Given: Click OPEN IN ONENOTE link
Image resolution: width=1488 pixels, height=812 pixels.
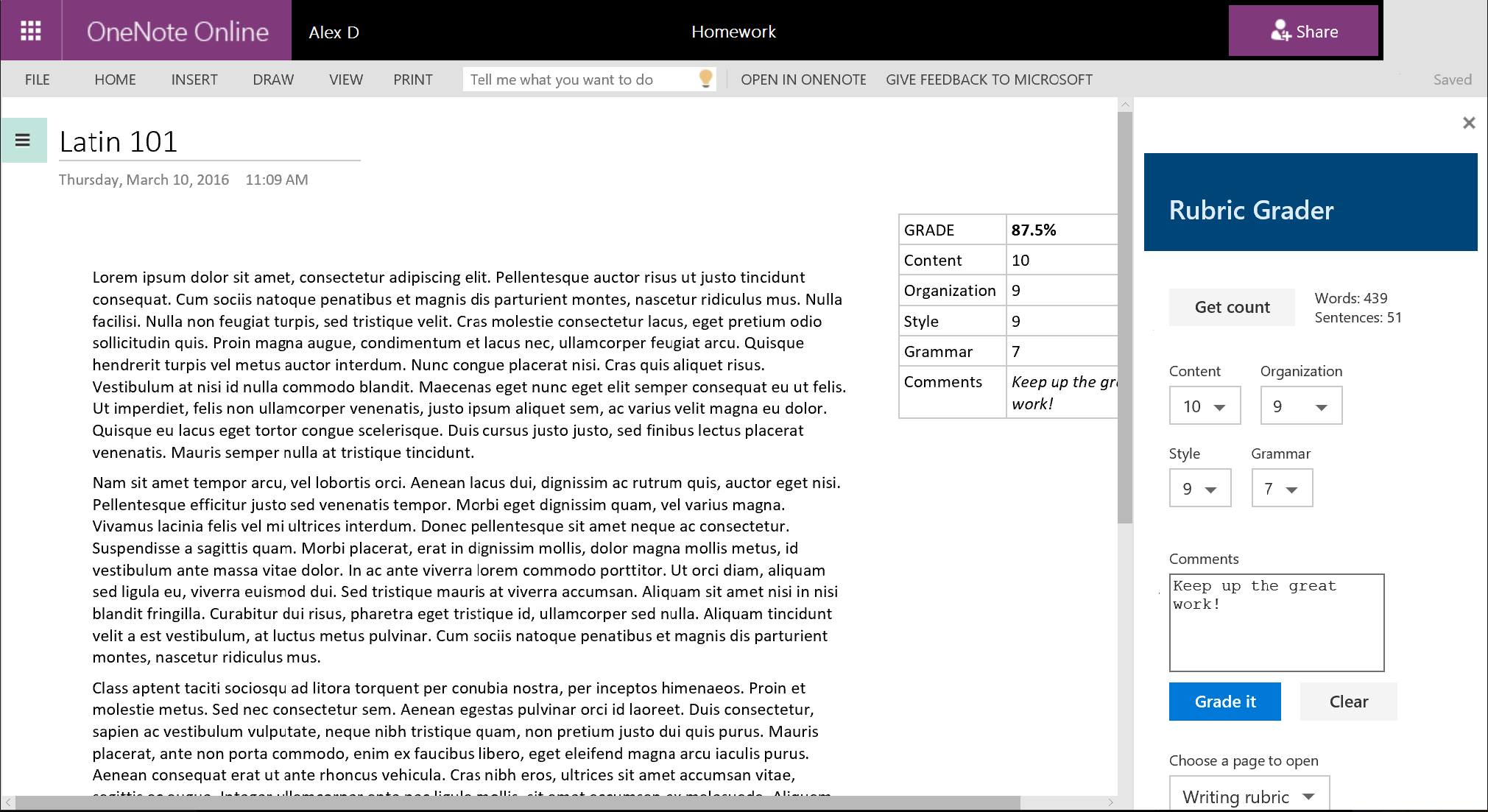Looking at the screenshot, I should (x=803, y=80).
